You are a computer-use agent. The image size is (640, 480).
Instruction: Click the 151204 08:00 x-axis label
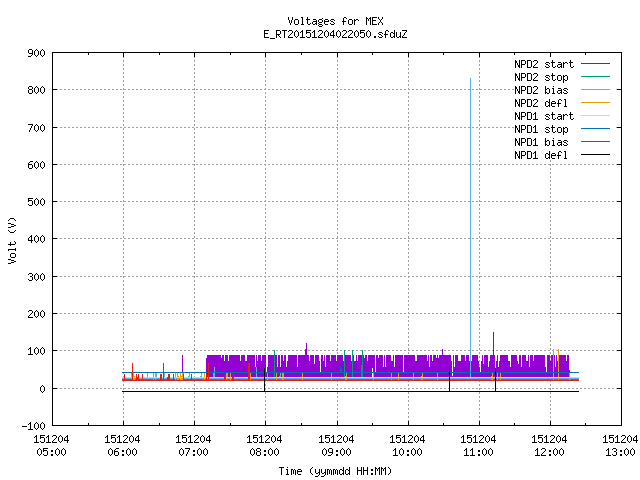pyautogui.click(x=264, y=446)
